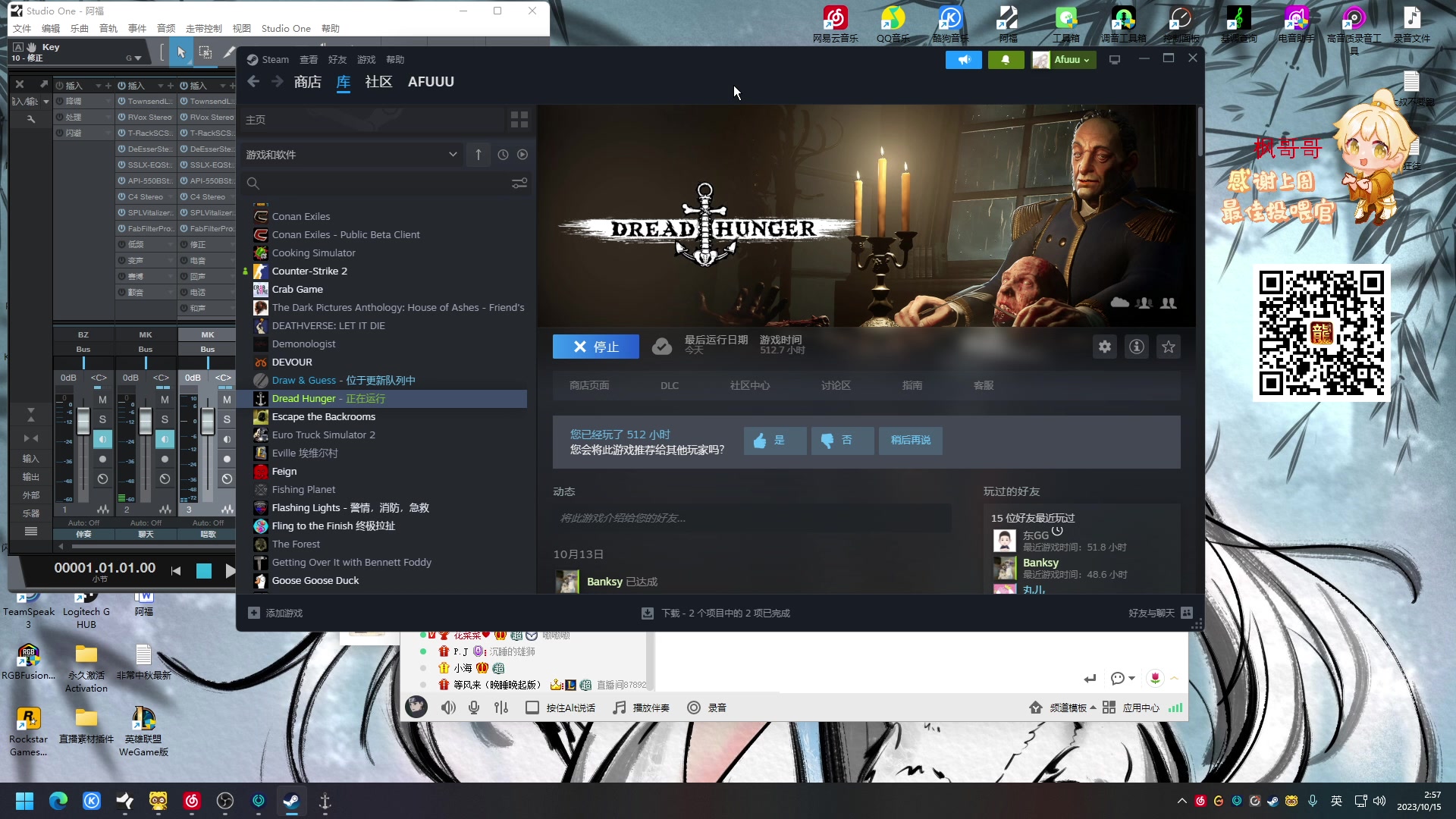
Task: Open advanced filter settings in library search
Action: [519, 184]
